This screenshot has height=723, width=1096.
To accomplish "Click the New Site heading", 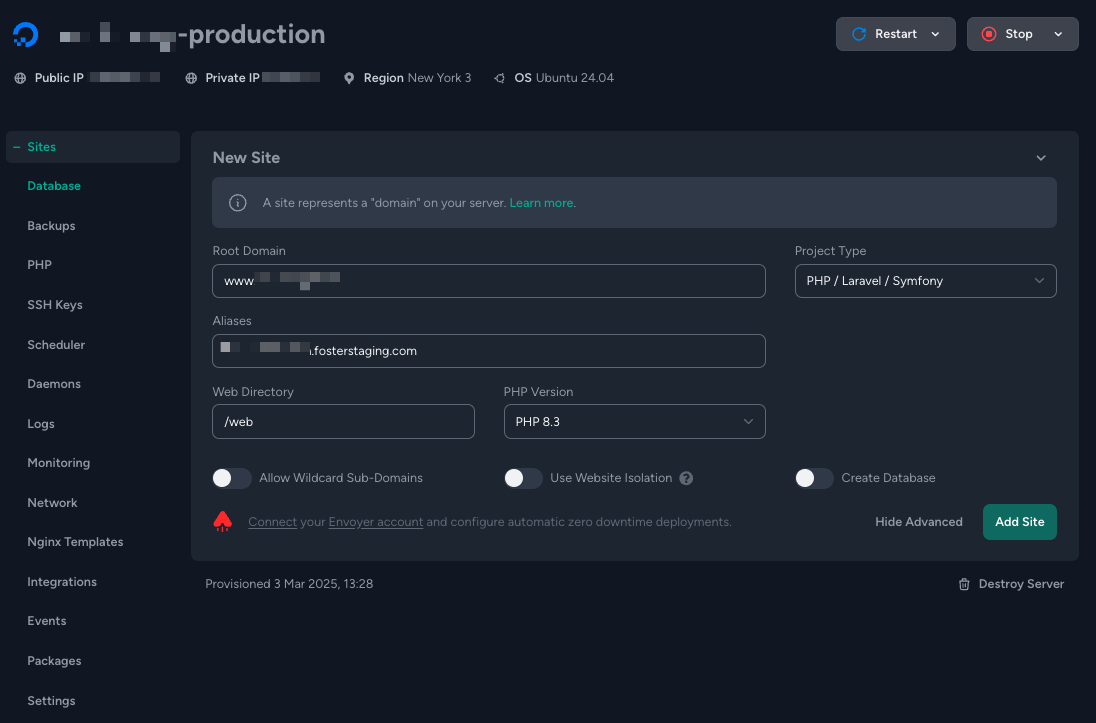I will 246,158.
